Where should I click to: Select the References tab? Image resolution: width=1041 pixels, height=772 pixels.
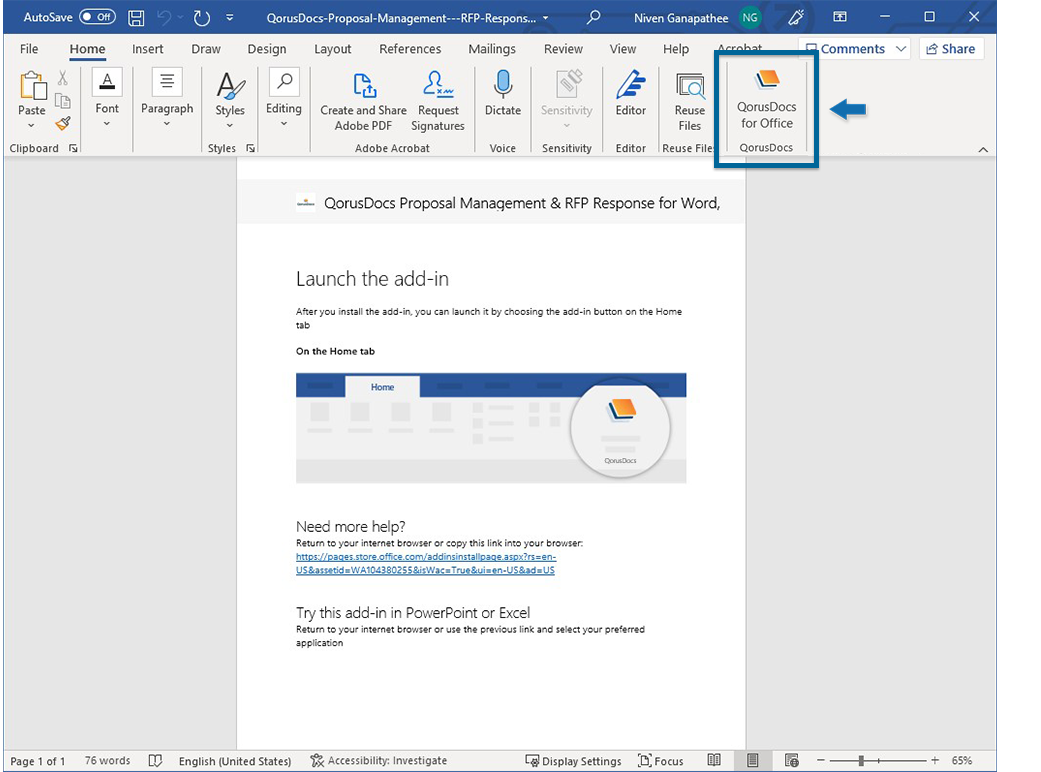point(410,48)
